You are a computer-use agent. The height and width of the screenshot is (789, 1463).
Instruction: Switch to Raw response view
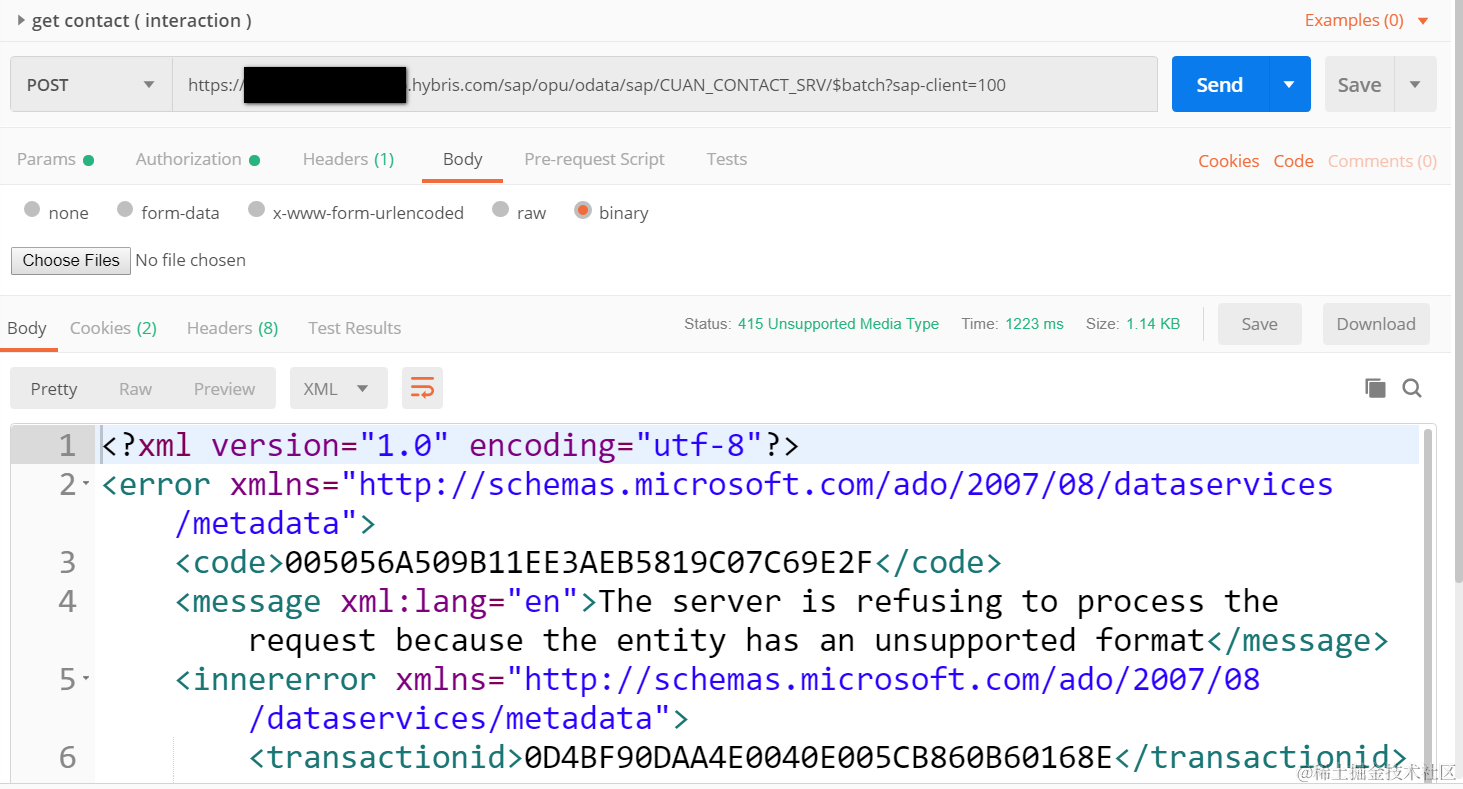point(135,389)
